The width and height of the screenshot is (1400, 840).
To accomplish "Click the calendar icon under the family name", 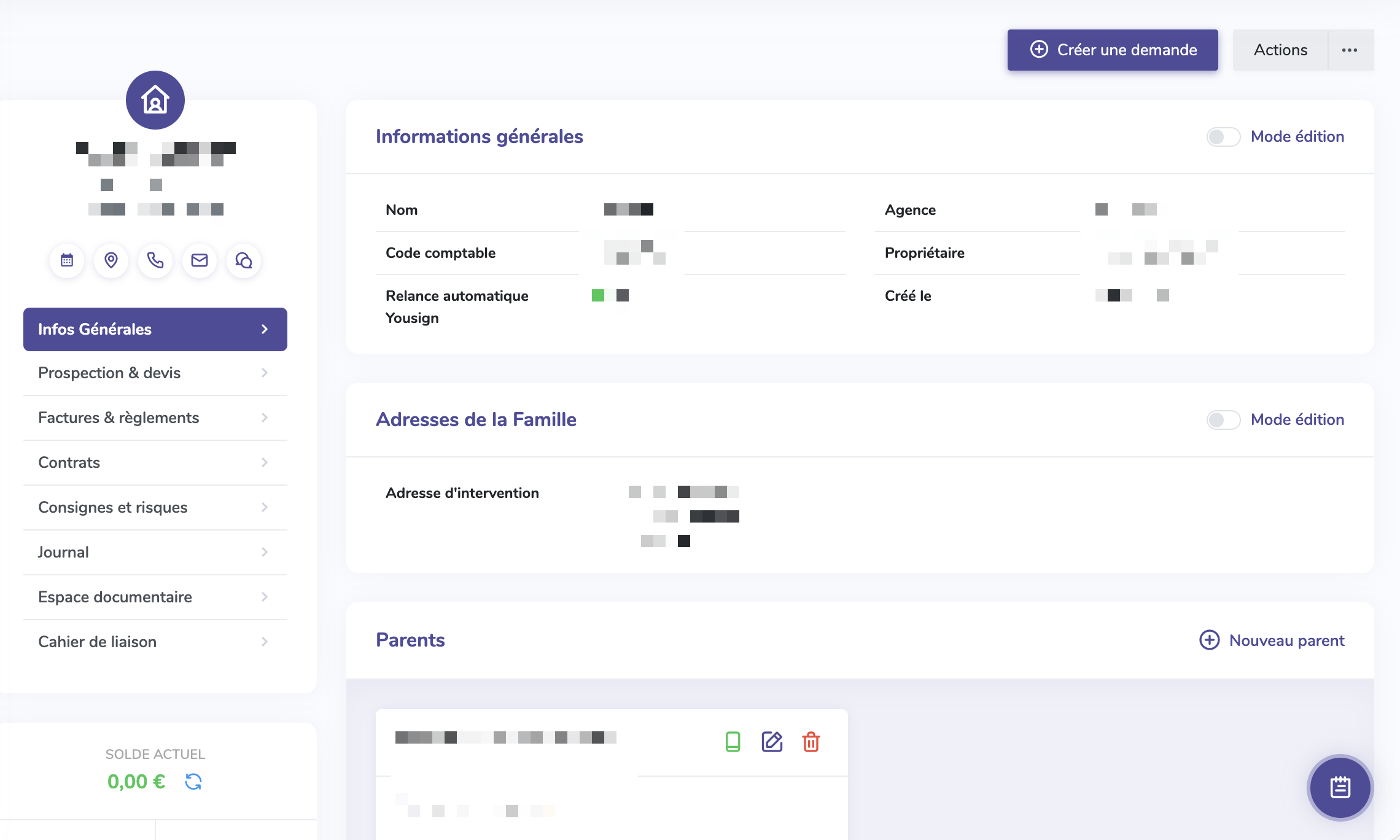I will (x=67, y=261).
